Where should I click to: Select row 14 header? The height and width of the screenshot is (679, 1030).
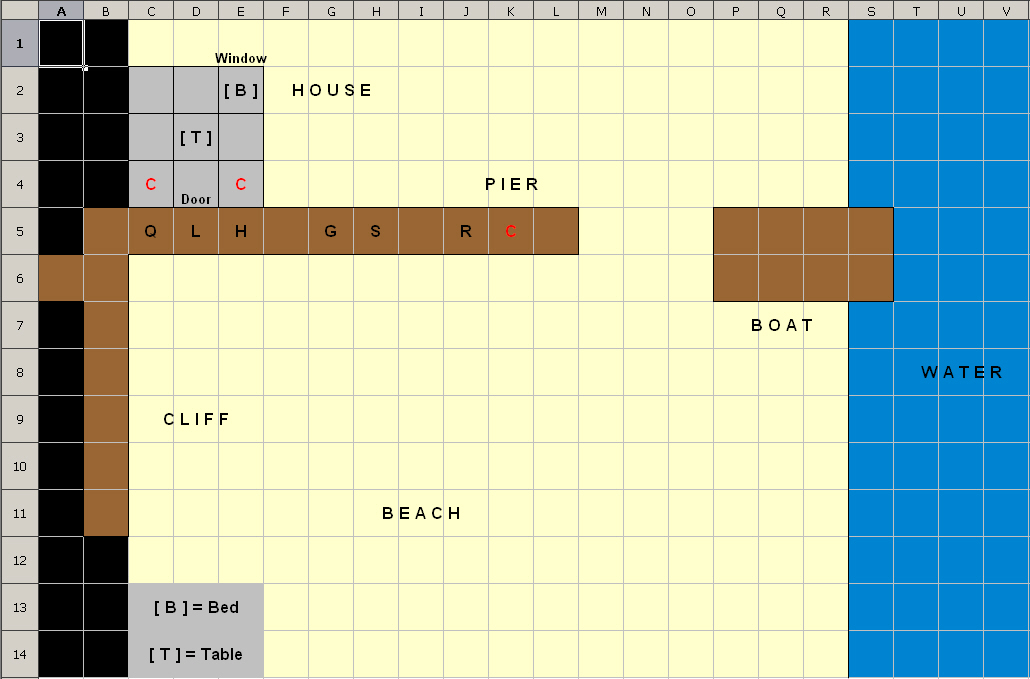19,654
